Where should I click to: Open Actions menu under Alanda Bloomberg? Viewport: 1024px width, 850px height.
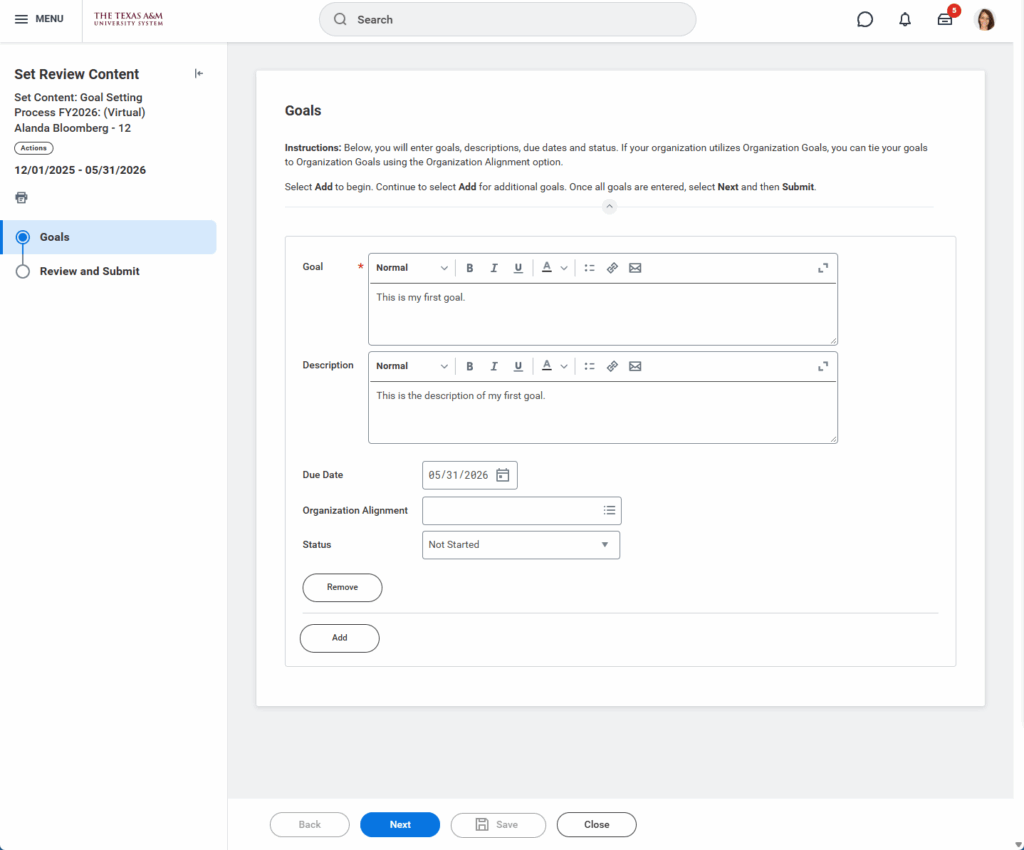[34, 148]
